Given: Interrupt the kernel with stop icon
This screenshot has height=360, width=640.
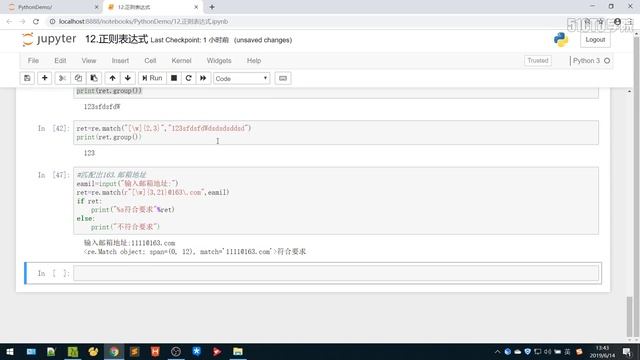Looking at the screenshot, I should point(174,78).
